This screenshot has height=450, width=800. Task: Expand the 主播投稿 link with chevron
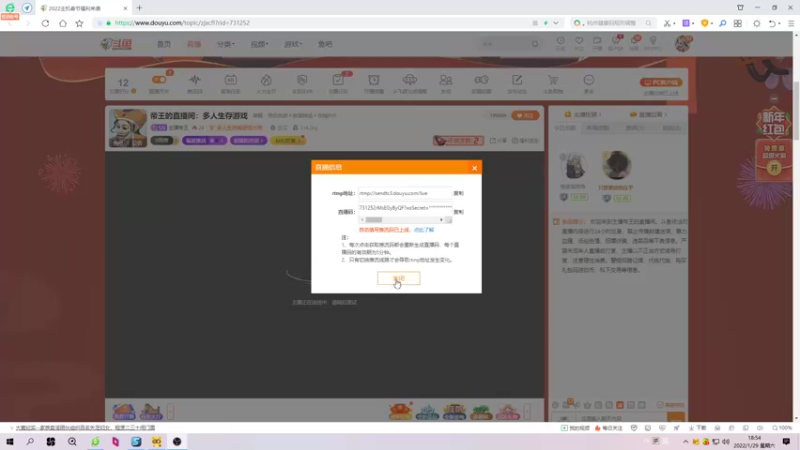(x=583, y=115)
